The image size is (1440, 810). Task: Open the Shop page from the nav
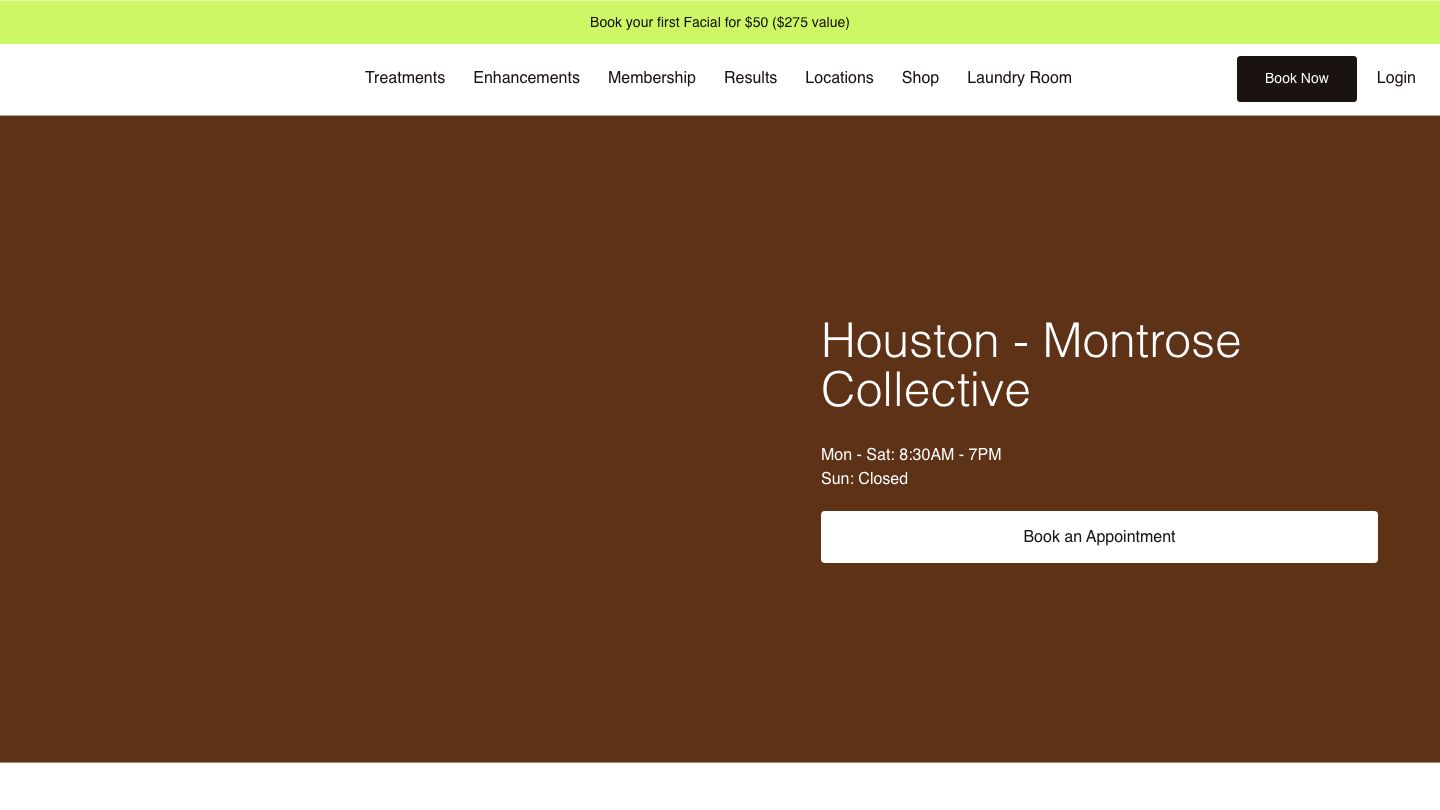[920, 78]
